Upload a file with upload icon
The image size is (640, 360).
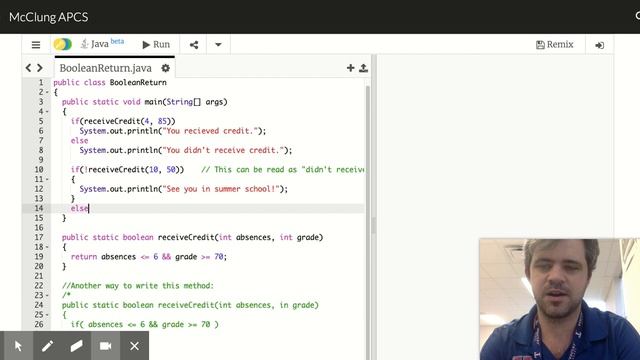(363, 68)
